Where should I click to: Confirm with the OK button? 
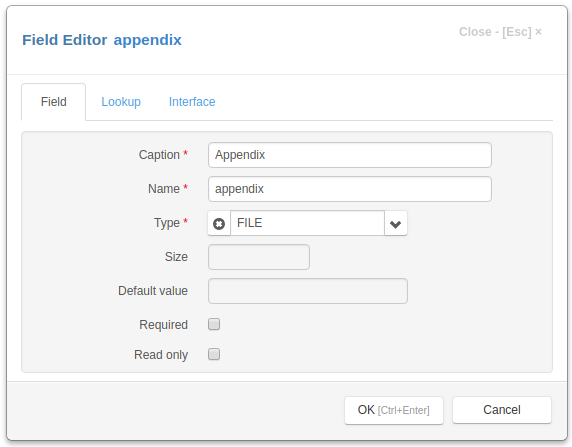tap(394, 410)
